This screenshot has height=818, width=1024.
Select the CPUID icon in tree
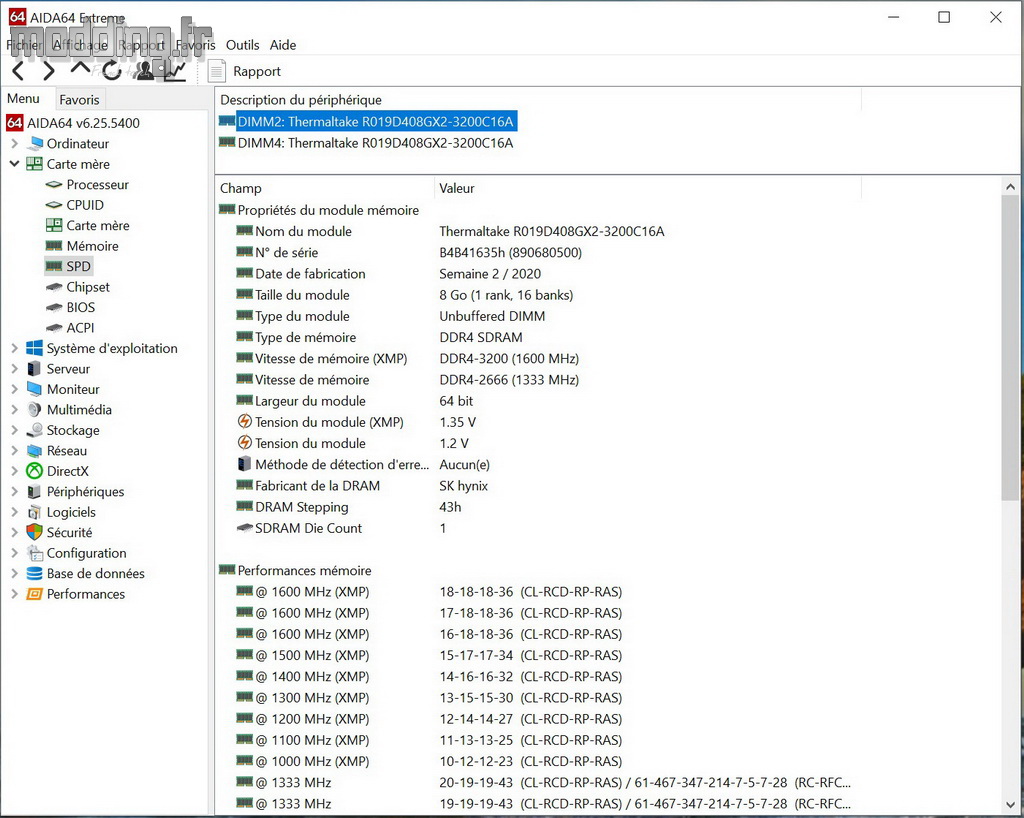(54, 205)
